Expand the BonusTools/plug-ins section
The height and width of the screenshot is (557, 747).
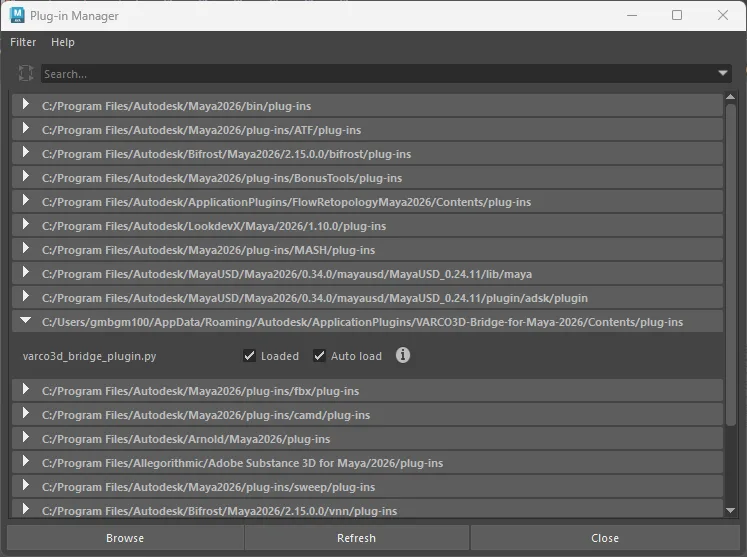(x=26, y=176)
